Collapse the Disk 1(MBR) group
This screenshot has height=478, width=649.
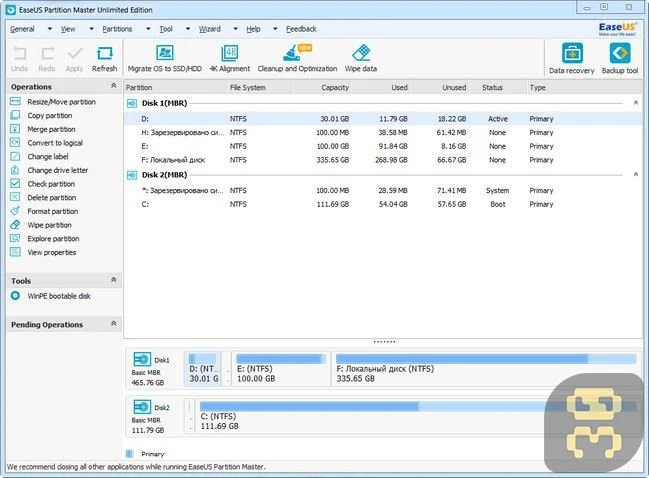(x=636, y=103)
